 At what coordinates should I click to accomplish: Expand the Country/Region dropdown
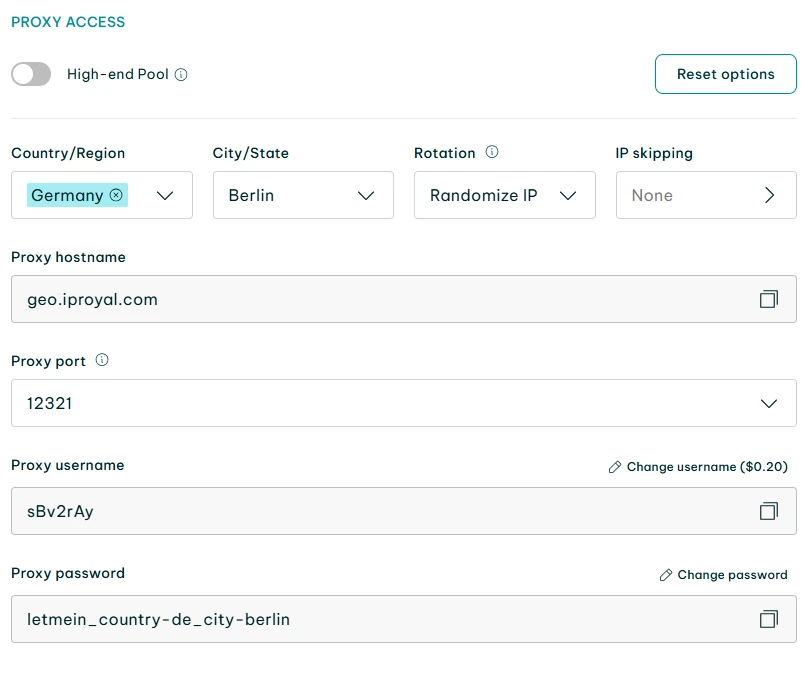point(166,195)
